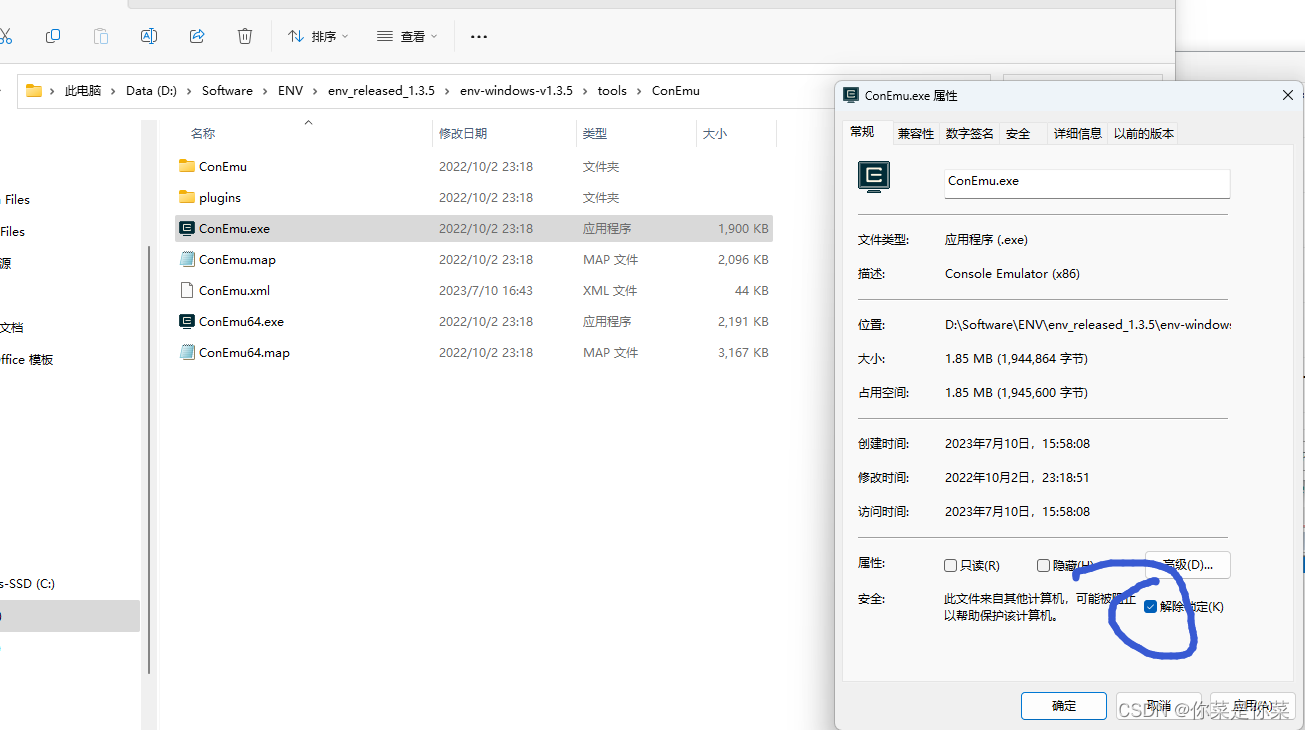This screenshot has width=1305, height=730.
Task: Click the folder icon in address bar
Action: point(34,90)
